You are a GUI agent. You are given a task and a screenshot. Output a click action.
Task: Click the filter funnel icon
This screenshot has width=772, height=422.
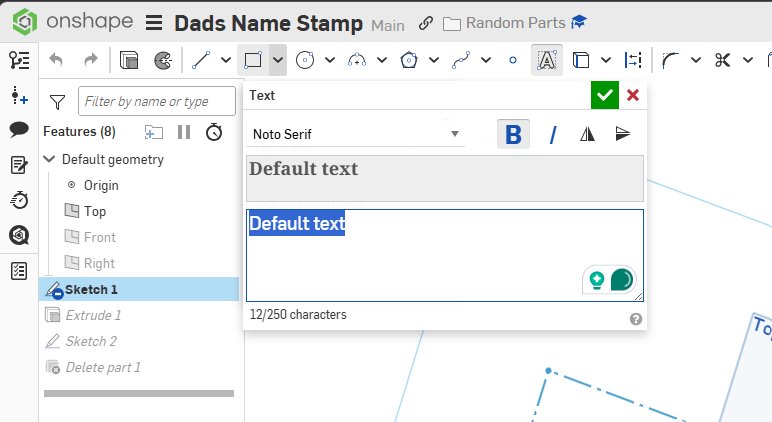tap(58, 102)
